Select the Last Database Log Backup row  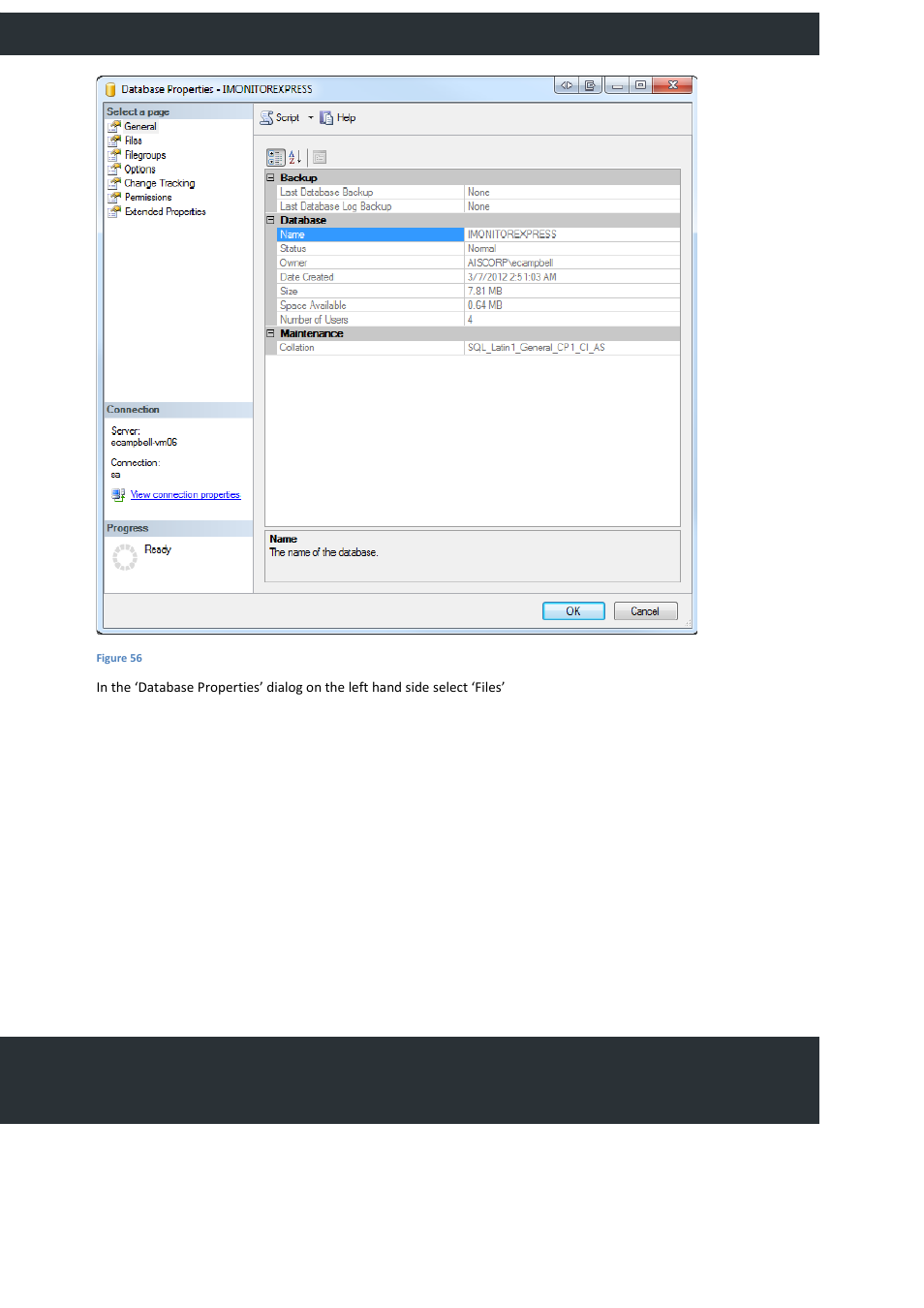click(x=478, y=206)
